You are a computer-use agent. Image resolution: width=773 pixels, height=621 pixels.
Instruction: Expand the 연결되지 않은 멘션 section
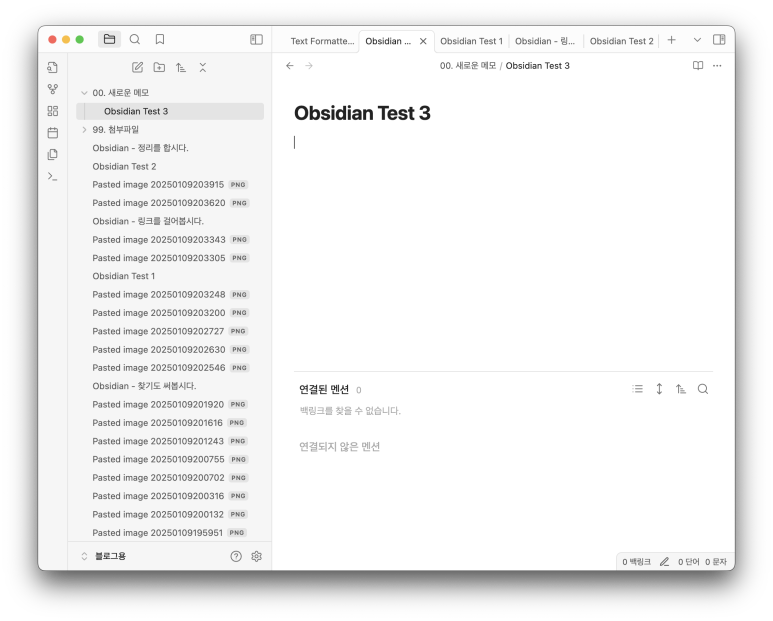click(339, 447)
